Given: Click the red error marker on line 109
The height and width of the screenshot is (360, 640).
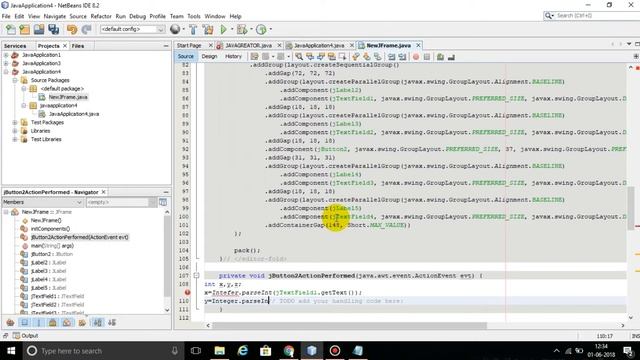Looking at the screenshot, I should pyautogui.click(x=187, y=292).
